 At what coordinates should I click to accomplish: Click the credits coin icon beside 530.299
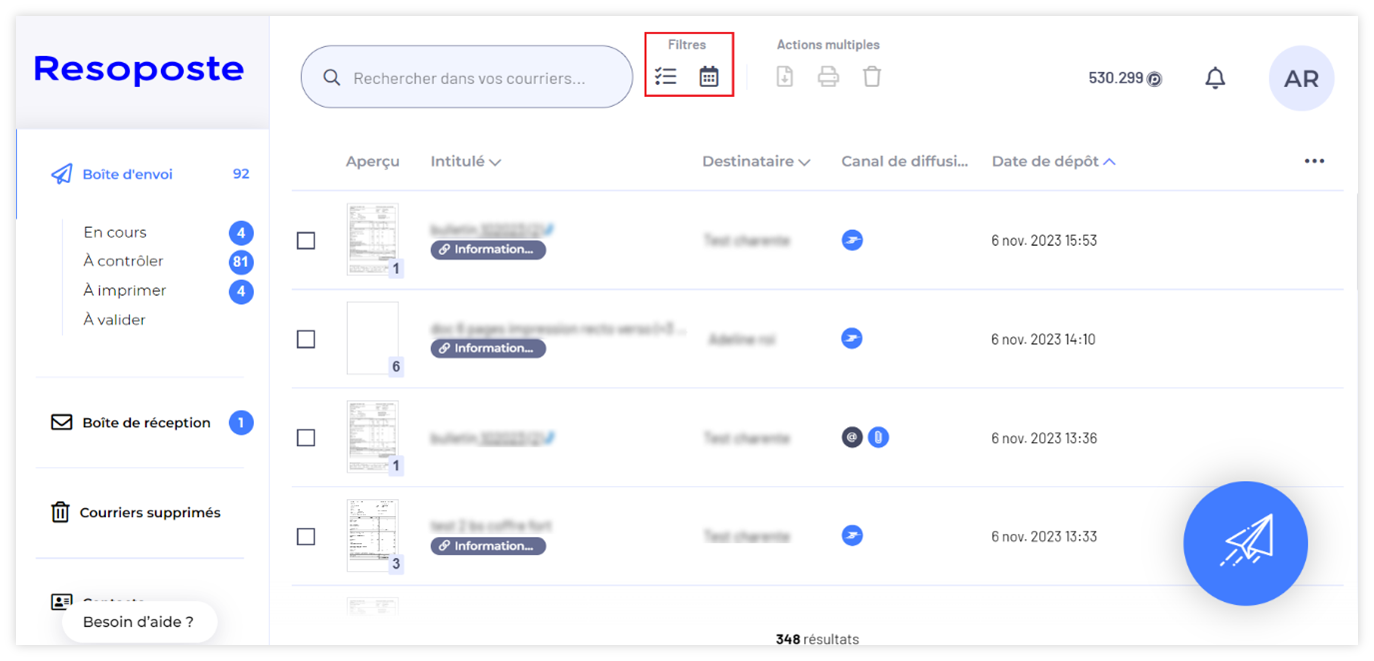click(1155, 79)
